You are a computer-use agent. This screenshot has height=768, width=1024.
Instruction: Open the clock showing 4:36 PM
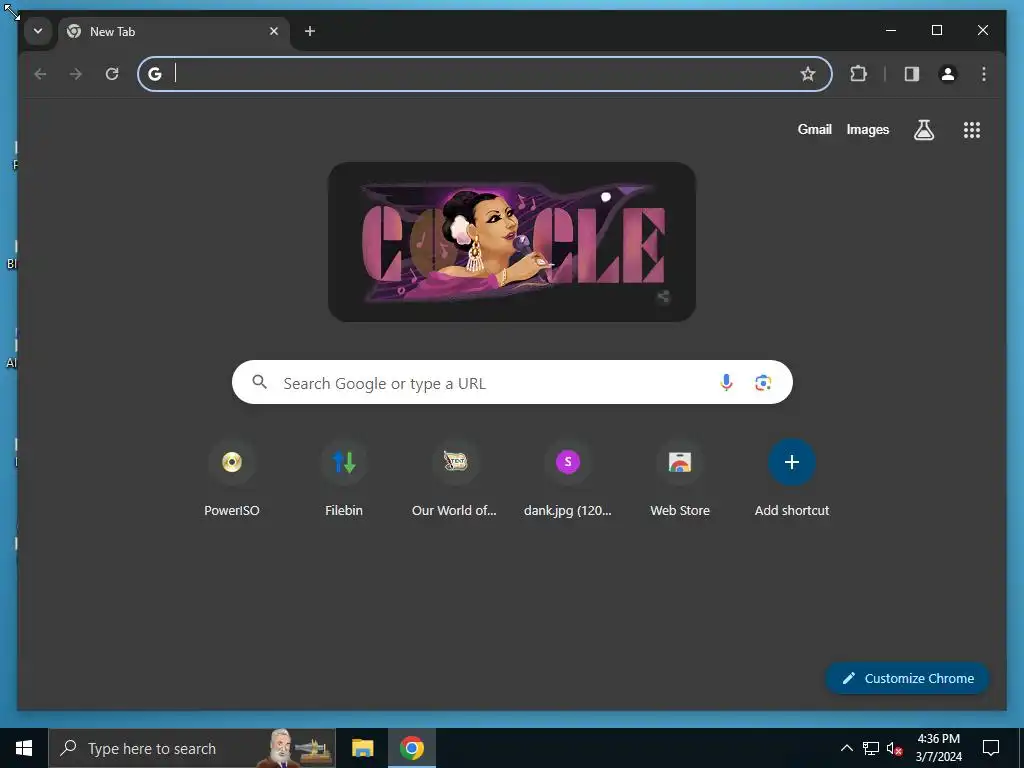pyautogui.click(x=938, y=748)
